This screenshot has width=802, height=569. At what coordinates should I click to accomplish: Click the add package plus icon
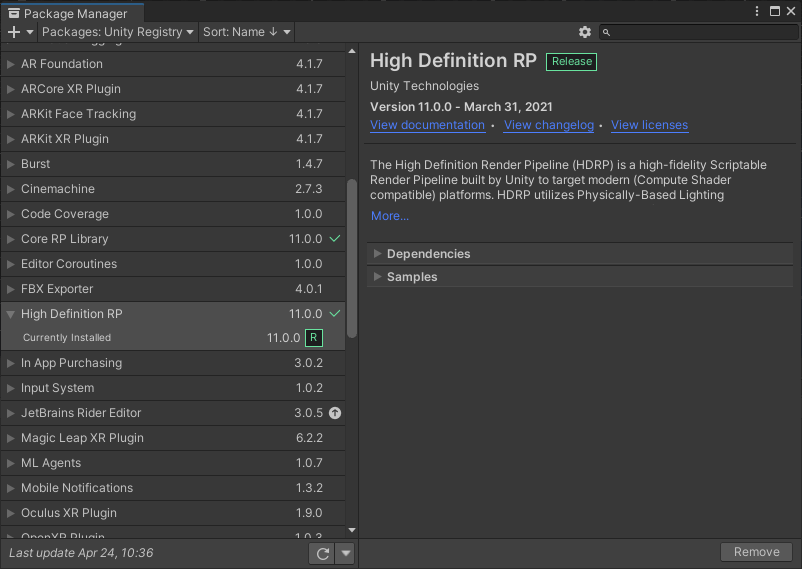14,32
